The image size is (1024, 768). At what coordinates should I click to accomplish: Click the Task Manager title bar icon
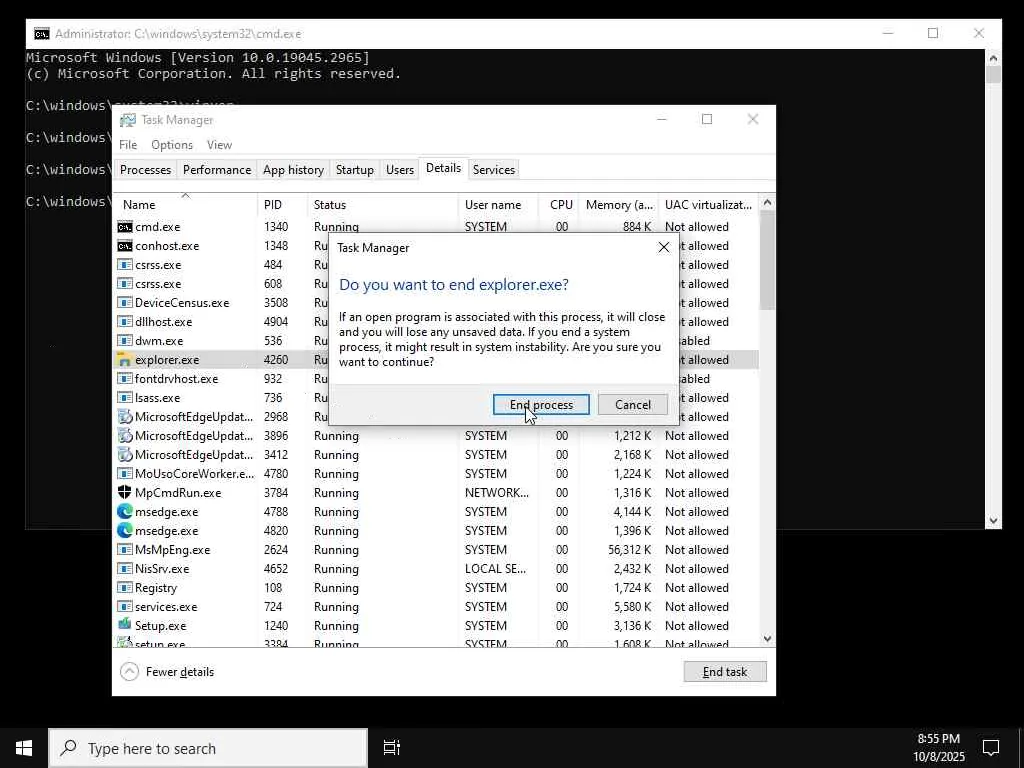[x=128, y=120]
